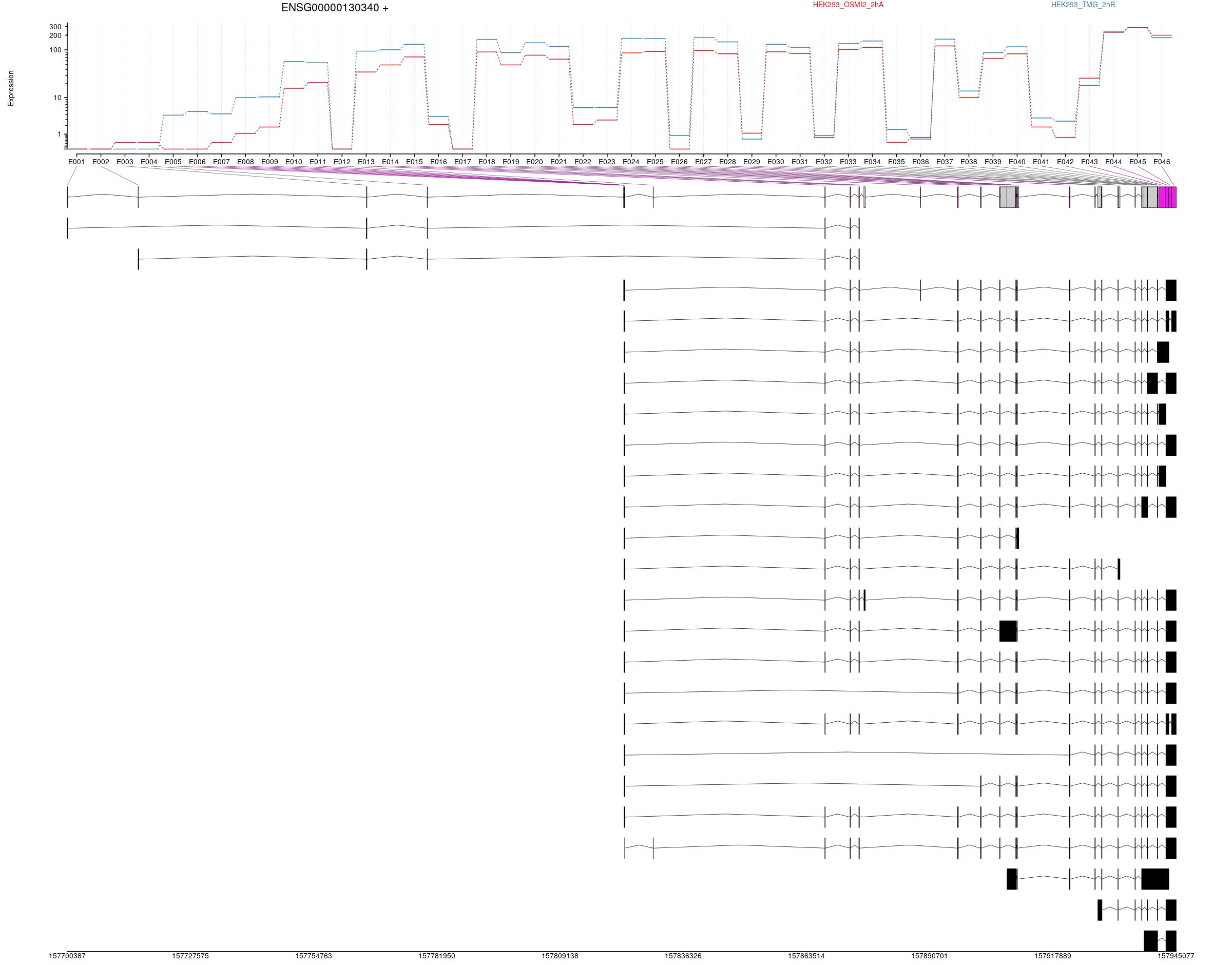Click exon label E016
Image resolution: width=1232 pixels, height=965 pixels.
[438, 162]
